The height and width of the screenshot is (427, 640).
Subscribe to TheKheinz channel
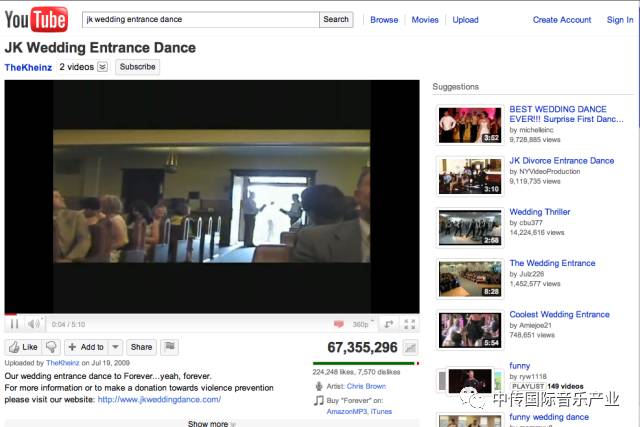pyautogui.click(x=138, y=67)
